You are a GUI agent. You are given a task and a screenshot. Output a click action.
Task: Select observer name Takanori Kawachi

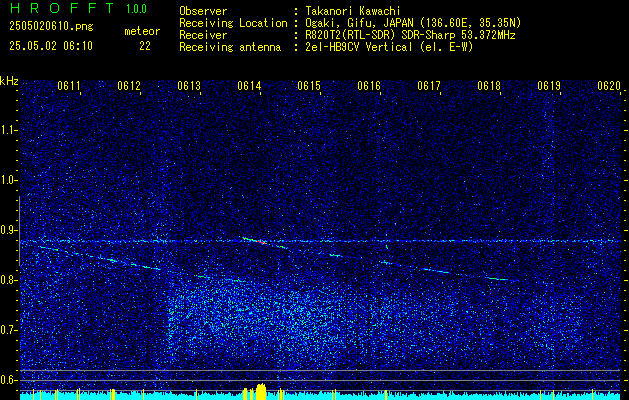coord(353,11)
